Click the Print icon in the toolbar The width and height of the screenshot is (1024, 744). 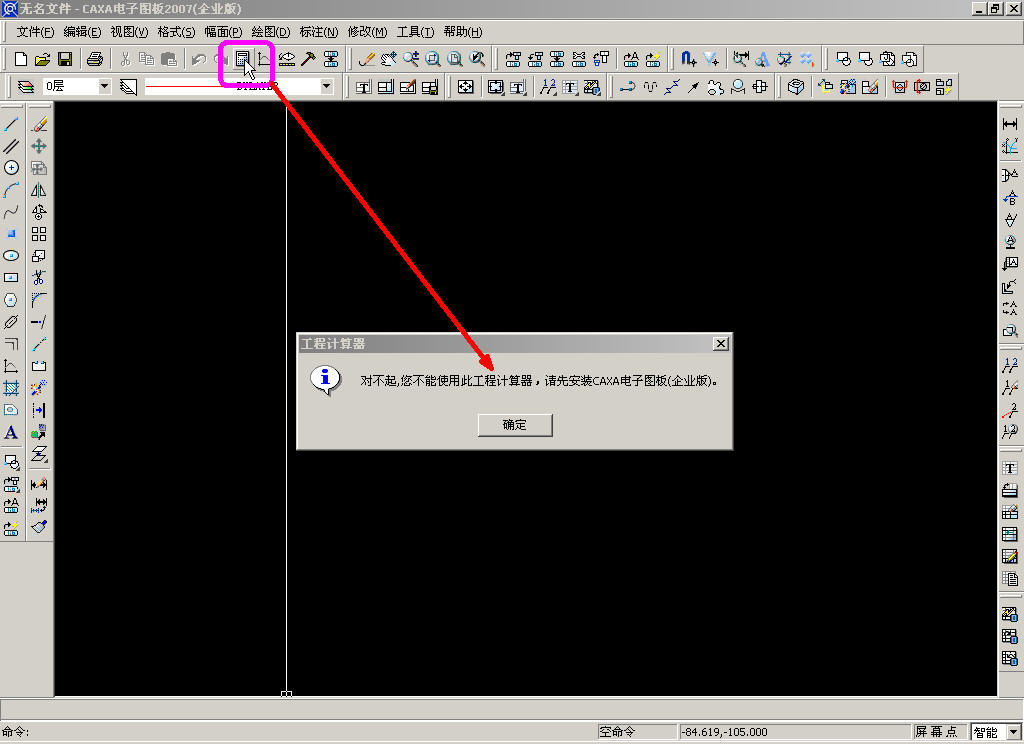click(95, 59)
